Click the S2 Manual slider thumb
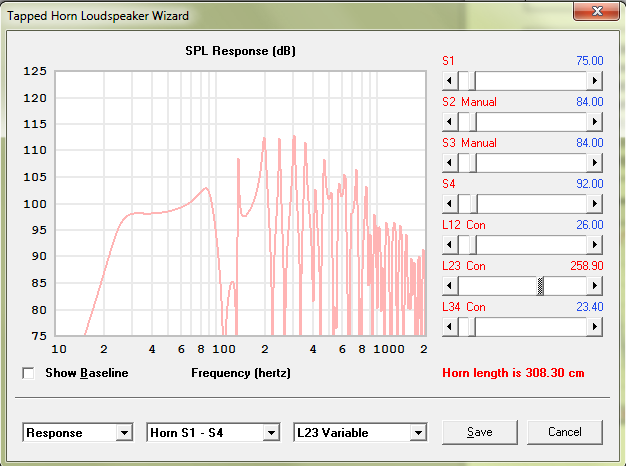 tap(473, 121)
